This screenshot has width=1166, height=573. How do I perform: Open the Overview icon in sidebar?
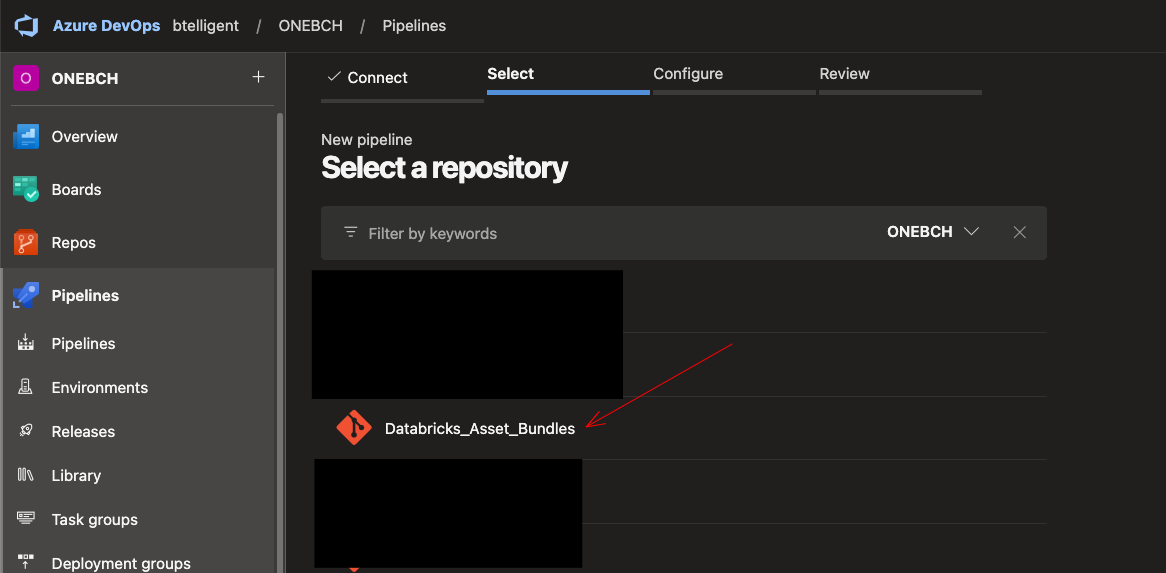[x=26, y=137]
